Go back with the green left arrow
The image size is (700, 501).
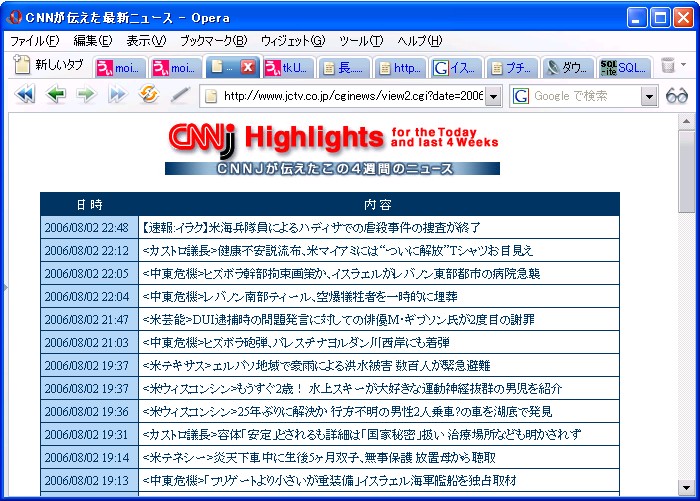56,95
